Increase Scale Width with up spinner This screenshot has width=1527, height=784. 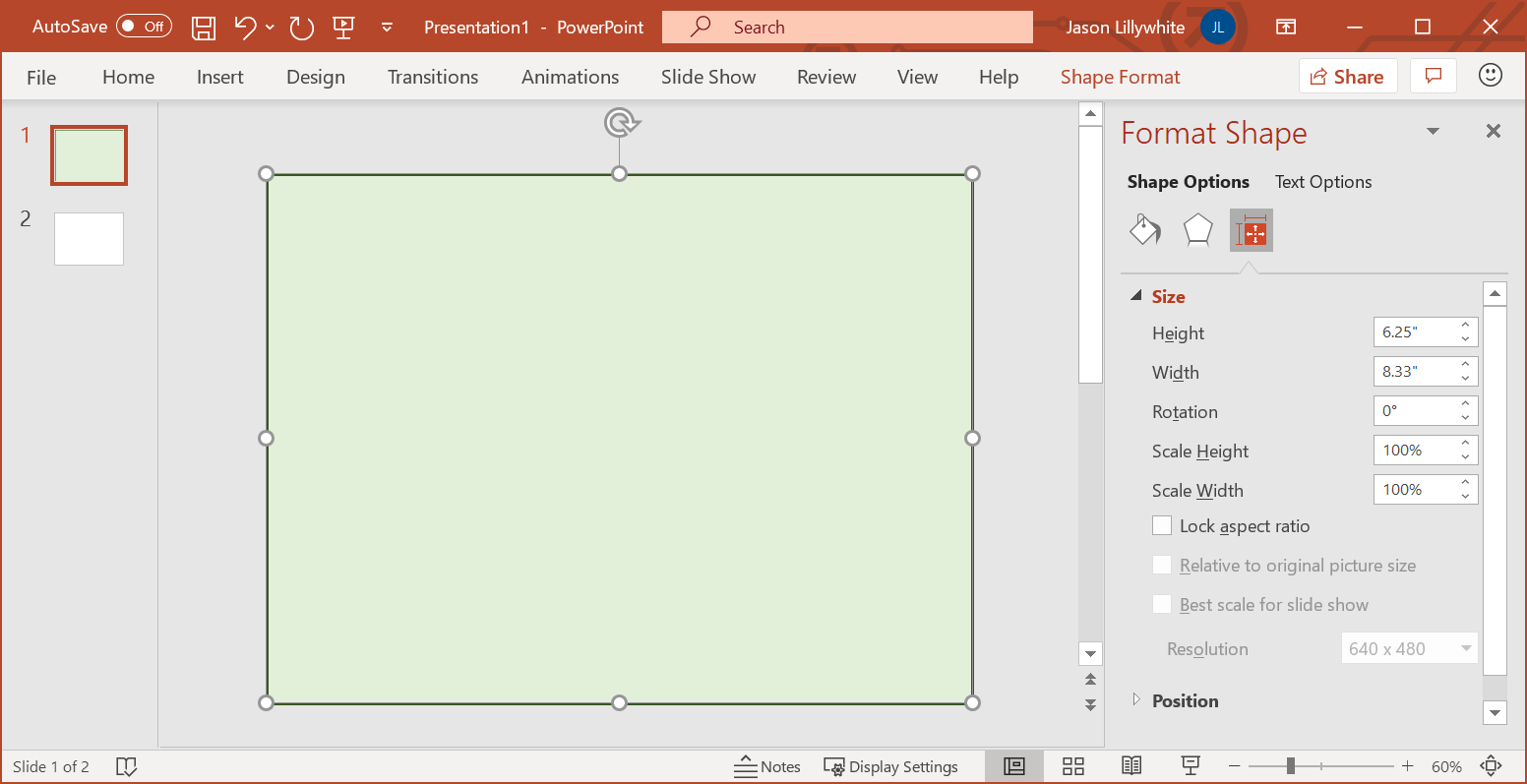coord(1465,483)
